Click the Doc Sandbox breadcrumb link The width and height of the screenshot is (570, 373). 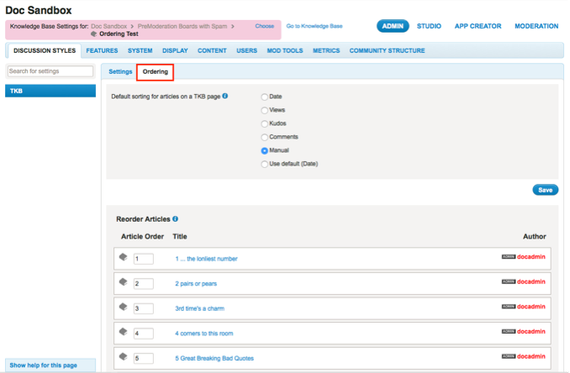(109, 26)
